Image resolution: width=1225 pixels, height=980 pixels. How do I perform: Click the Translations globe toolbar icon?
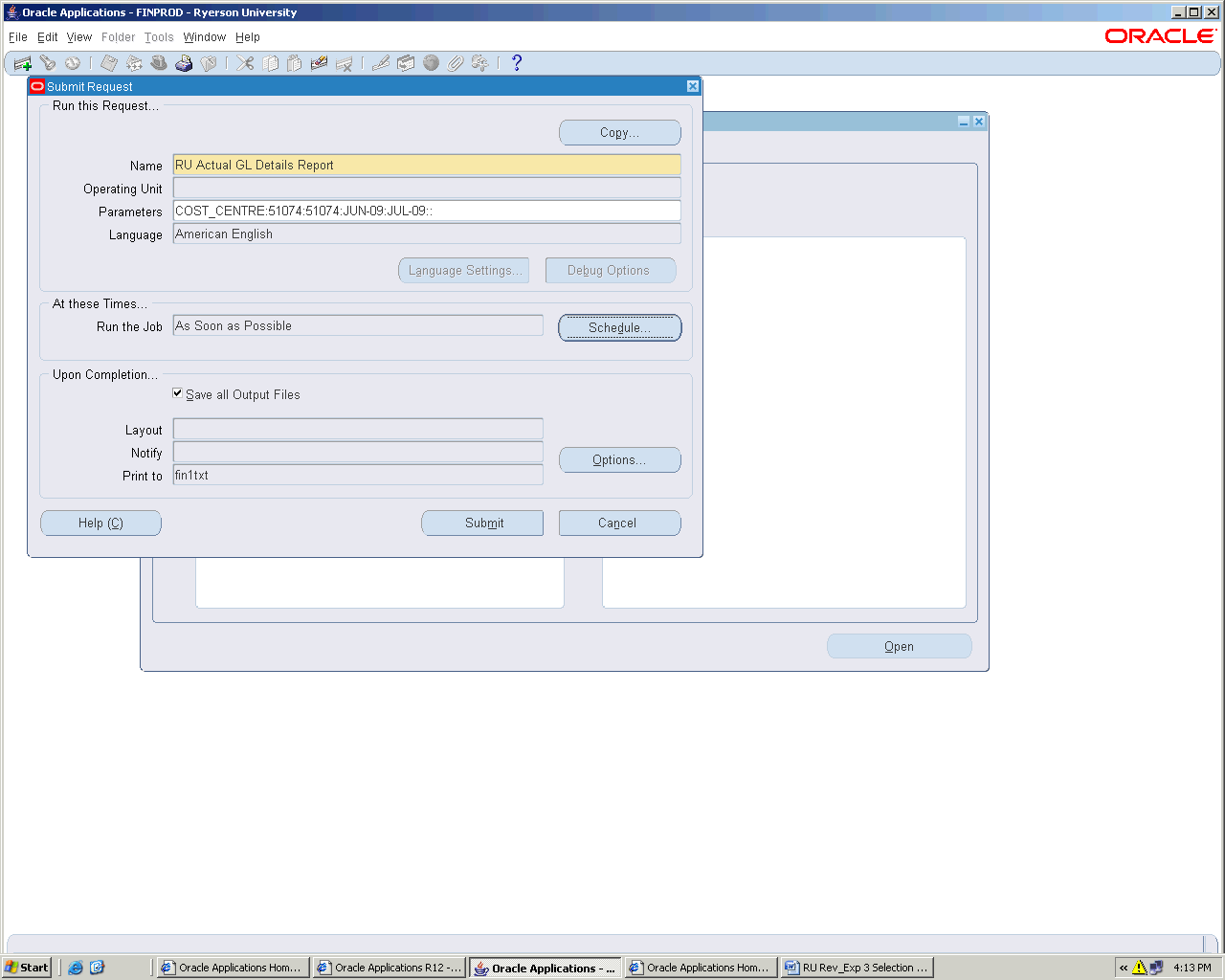[431, 63]
